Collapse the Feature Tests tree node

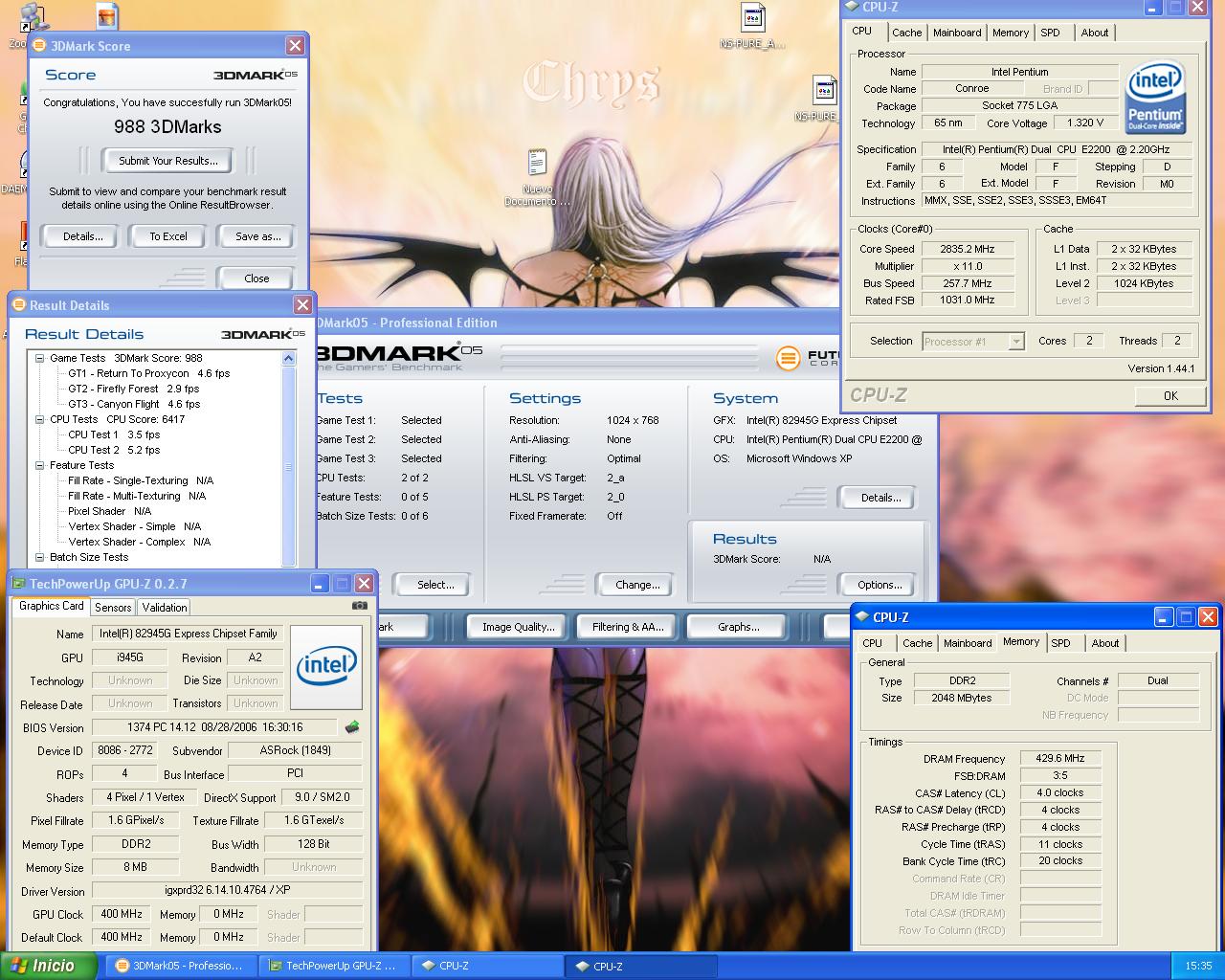click(40, 465)
